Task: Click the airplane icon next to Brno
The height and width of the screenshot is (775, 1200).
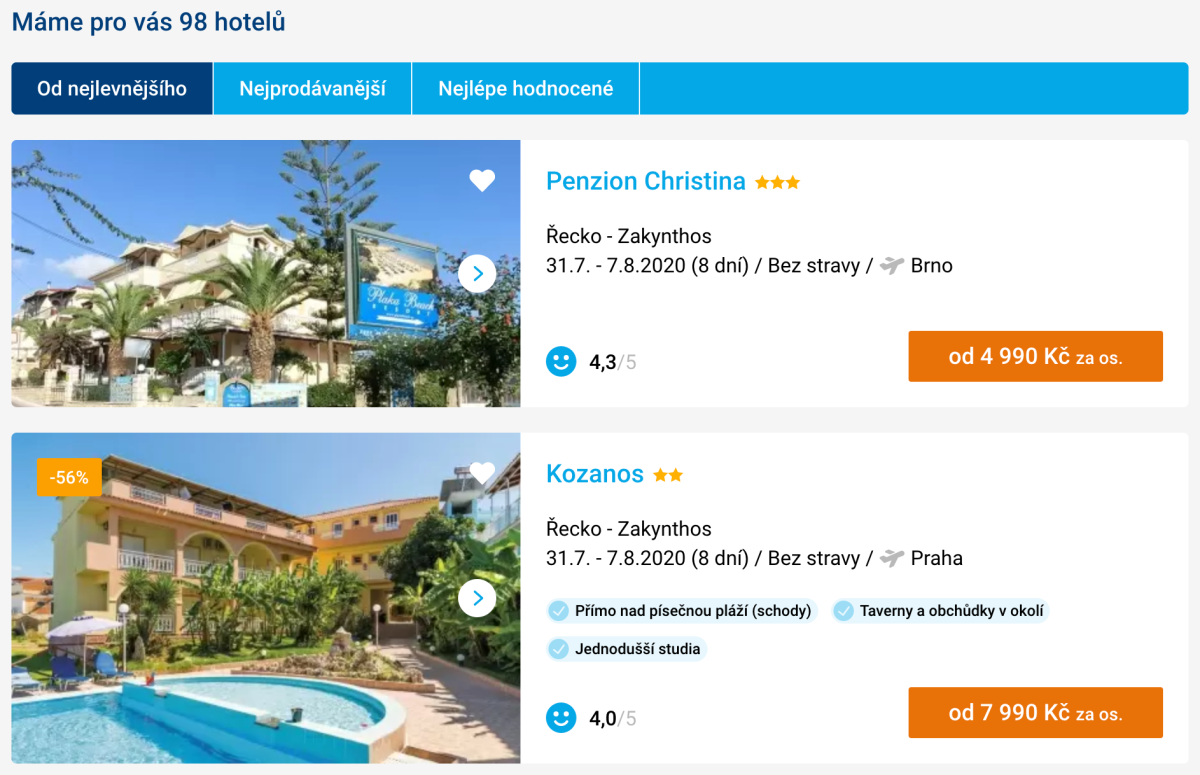Action: coord(892,266)
